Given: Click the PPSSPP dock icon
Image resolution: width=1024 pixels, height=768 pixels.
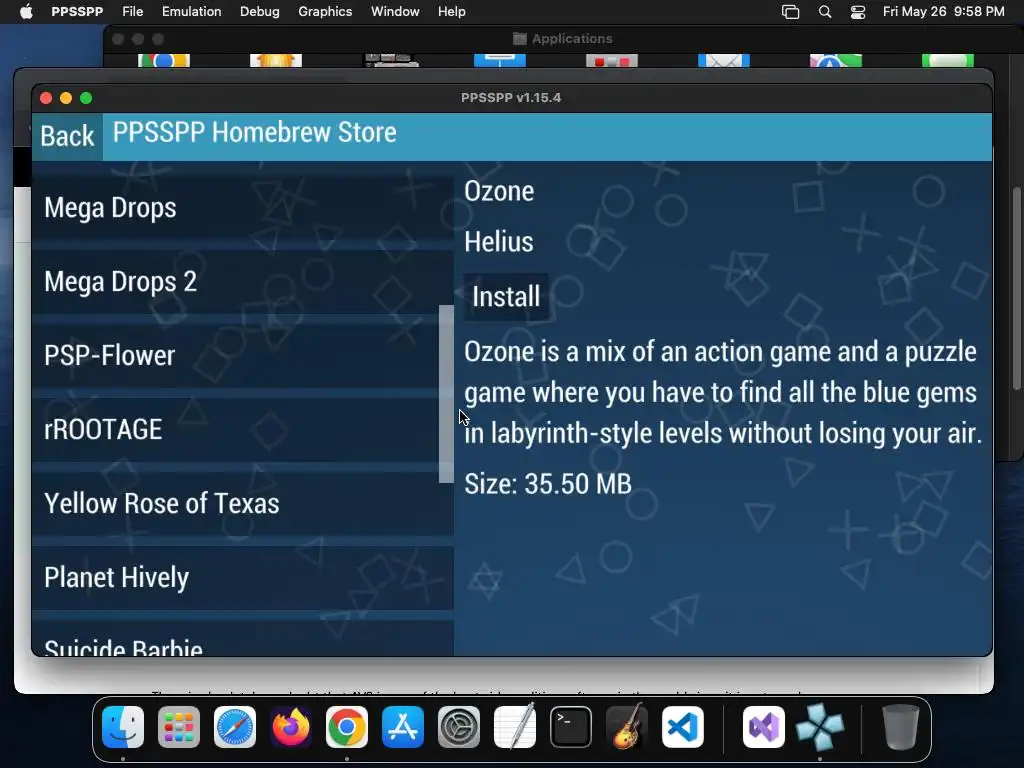Looking at the screenshot, I should coord(820,727).
